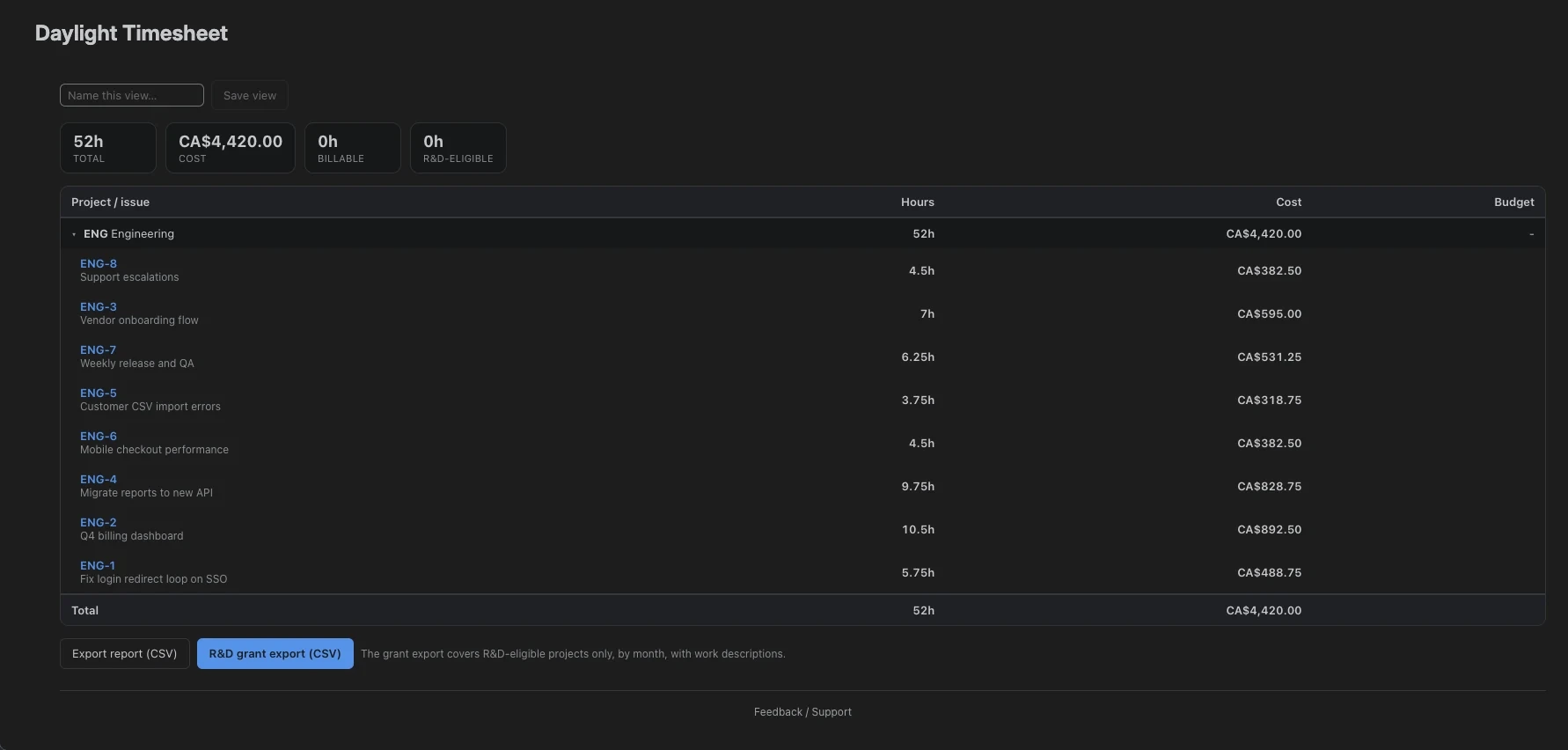Select the CA$828.75 cost cell
Viewport: 1568px width, 750px height.
point(1270,486)
